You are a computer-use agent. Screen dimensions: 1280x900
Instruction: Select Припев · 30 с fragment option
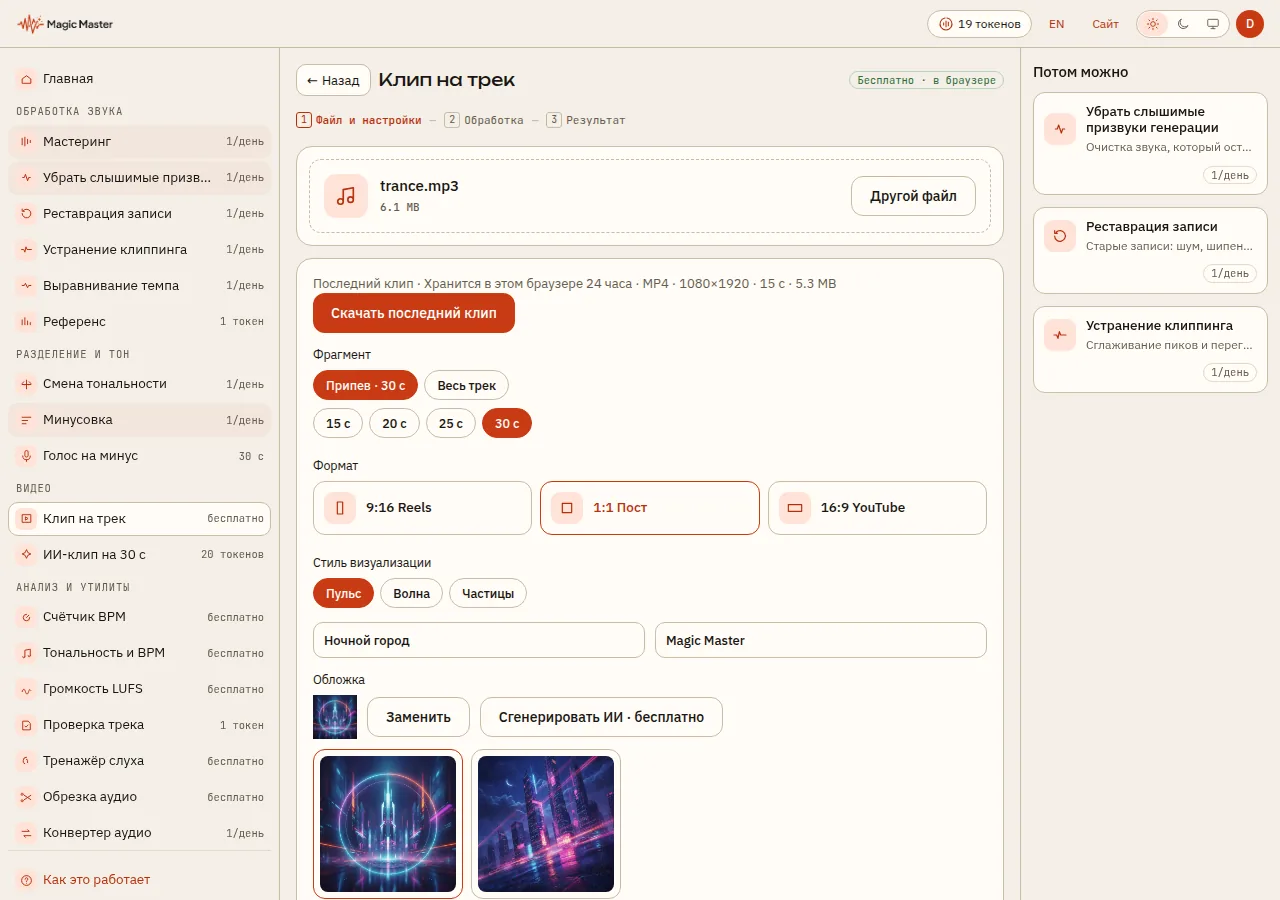(365, 385)
